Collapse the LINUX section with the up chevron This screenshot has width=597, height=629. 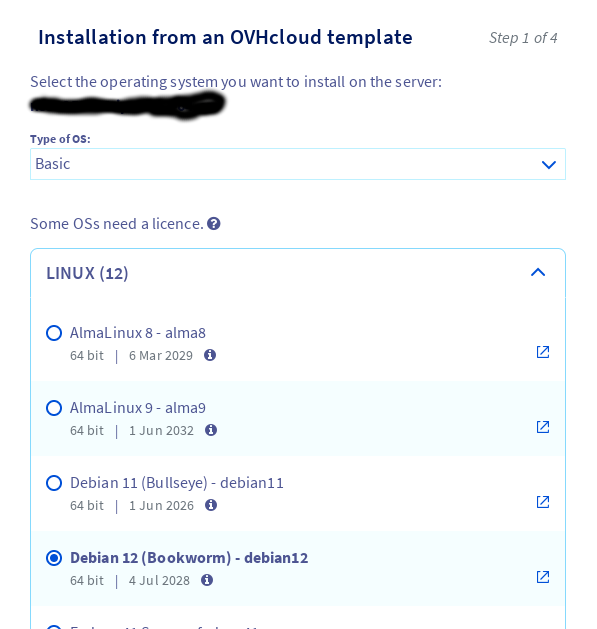pos(538,273)
